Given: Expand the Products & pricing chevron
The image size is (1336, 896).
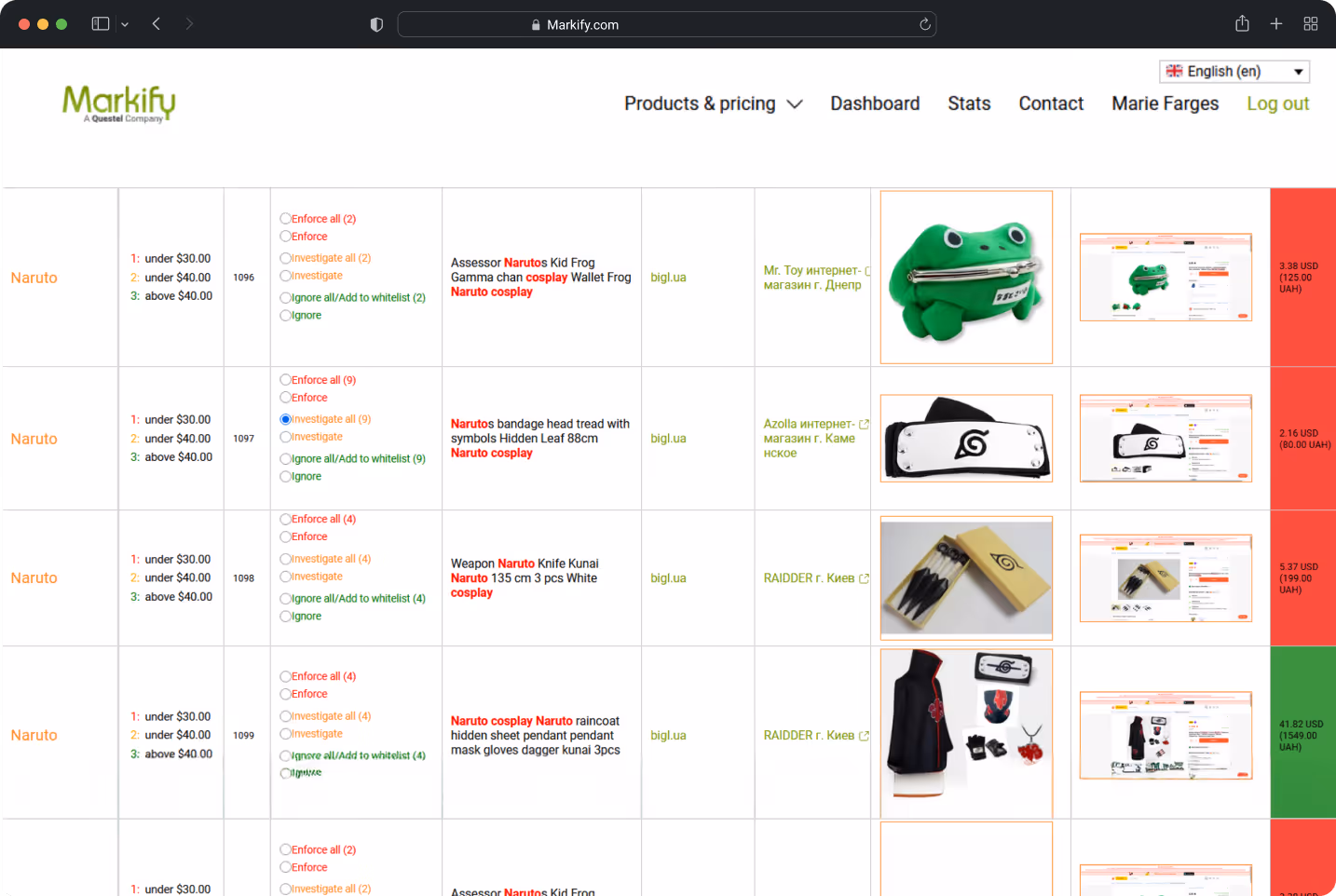Looking at the screenshot, I should click(795, 104).
